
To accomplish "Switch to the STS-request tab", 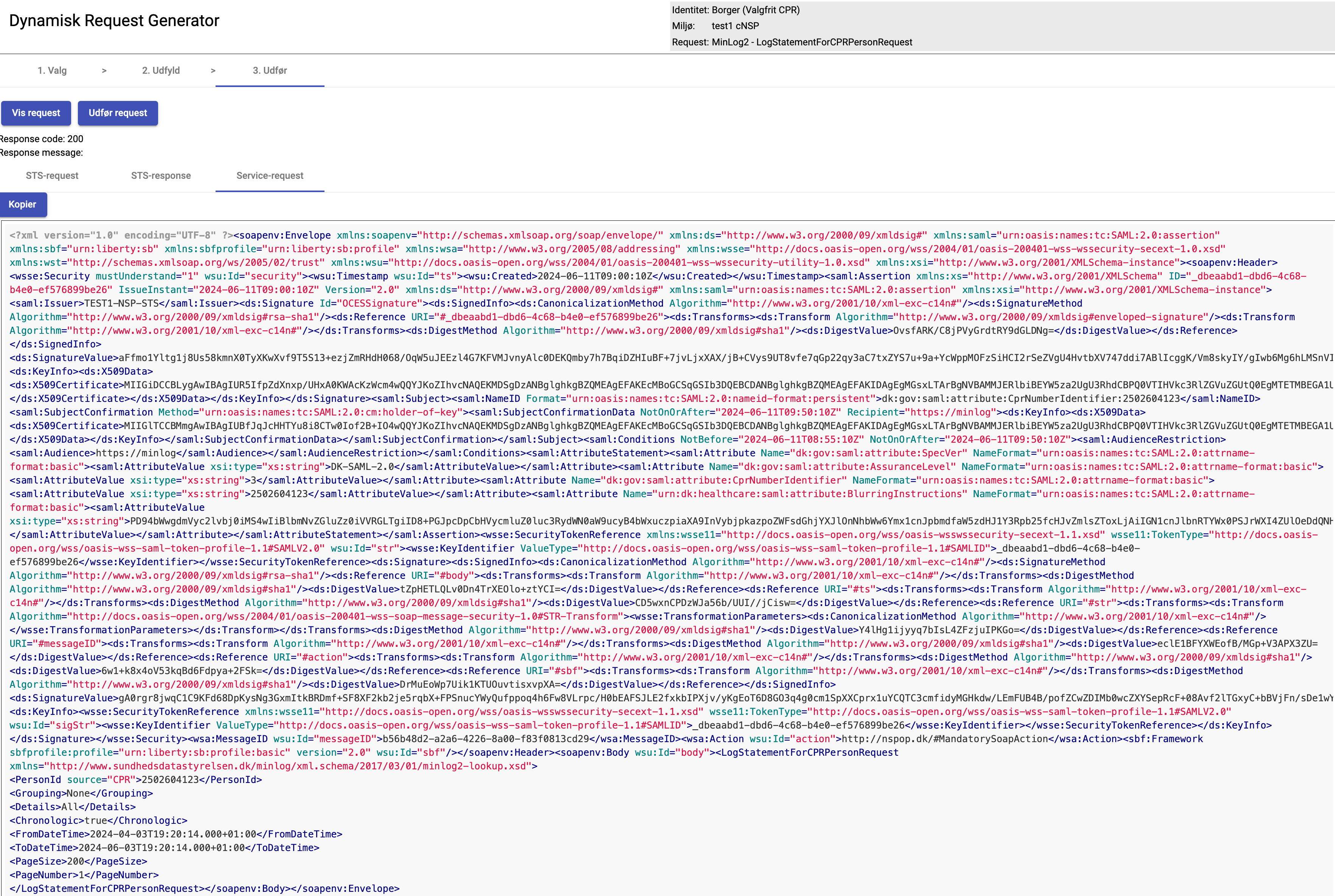I will pyautogui.click(x=52, y=175).
